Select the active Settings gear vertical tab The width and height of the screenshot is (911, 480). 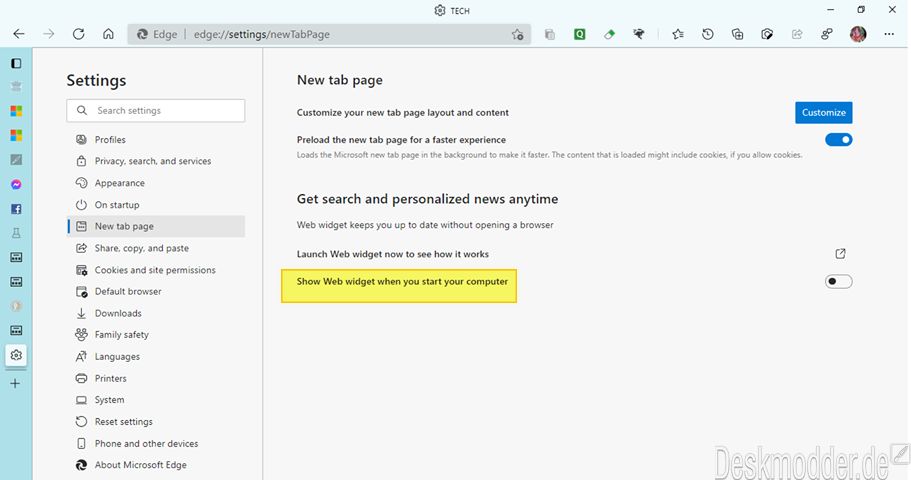tap(16, 354)
